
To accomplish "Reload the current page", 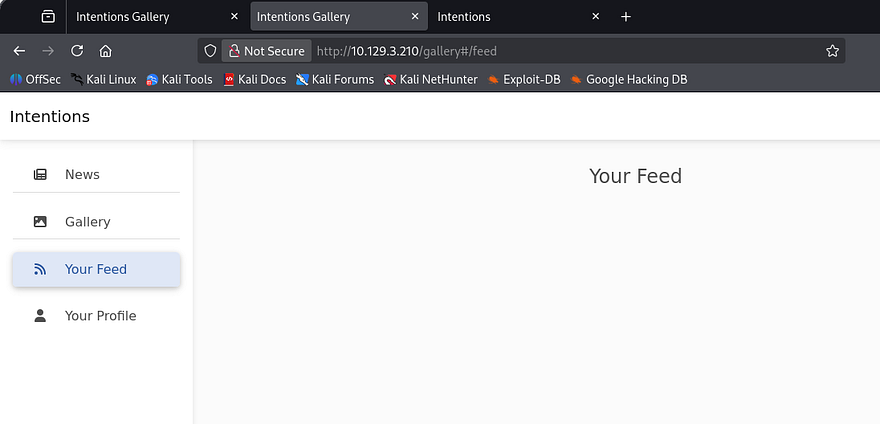I will 77,51.
